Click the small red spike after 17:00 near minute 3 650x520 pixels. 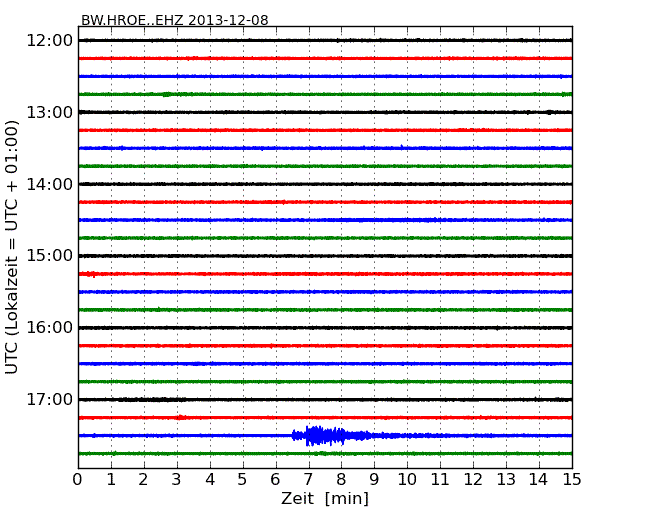[x=180, y=417]
